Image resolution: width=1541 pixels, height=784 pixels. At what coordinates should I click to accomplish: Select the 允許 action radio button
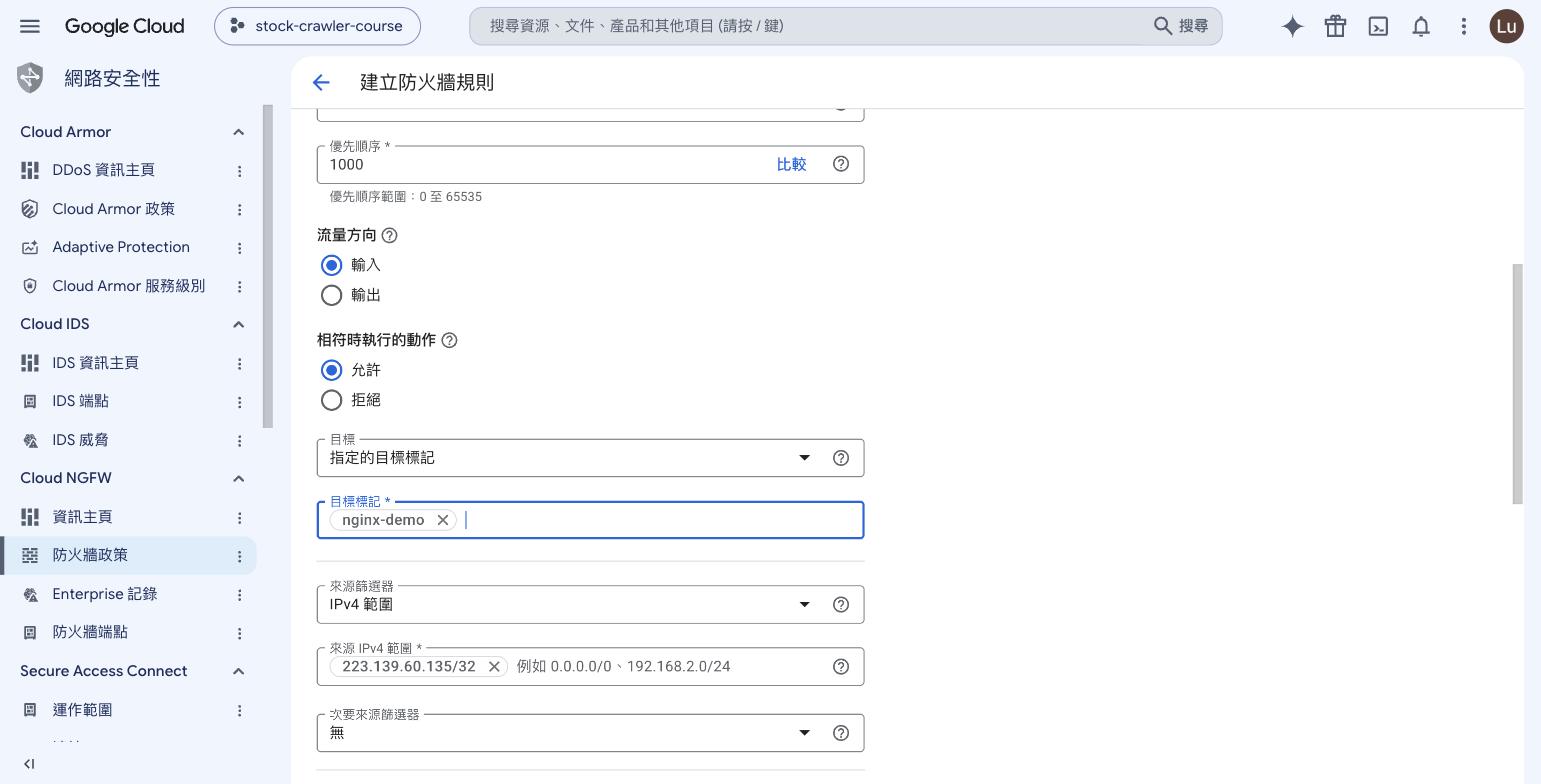332,370
